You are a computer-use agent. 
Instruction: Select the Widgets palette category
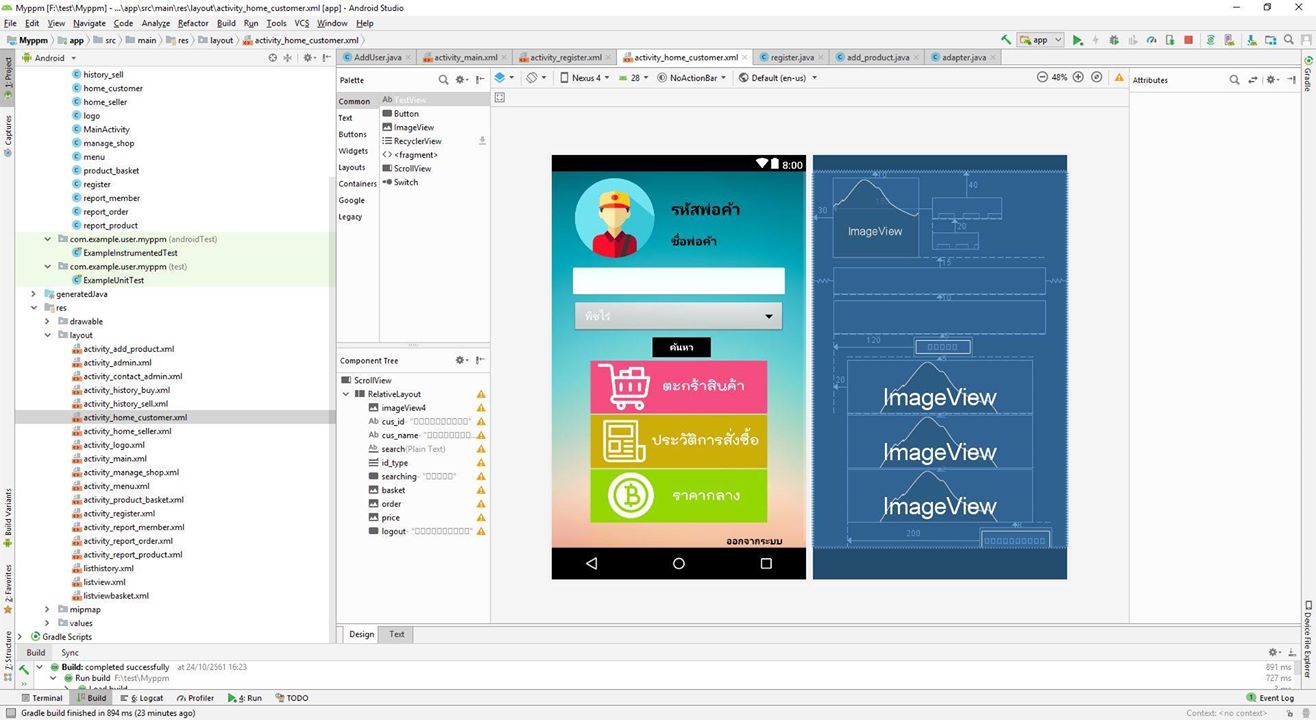coord(353,151)
